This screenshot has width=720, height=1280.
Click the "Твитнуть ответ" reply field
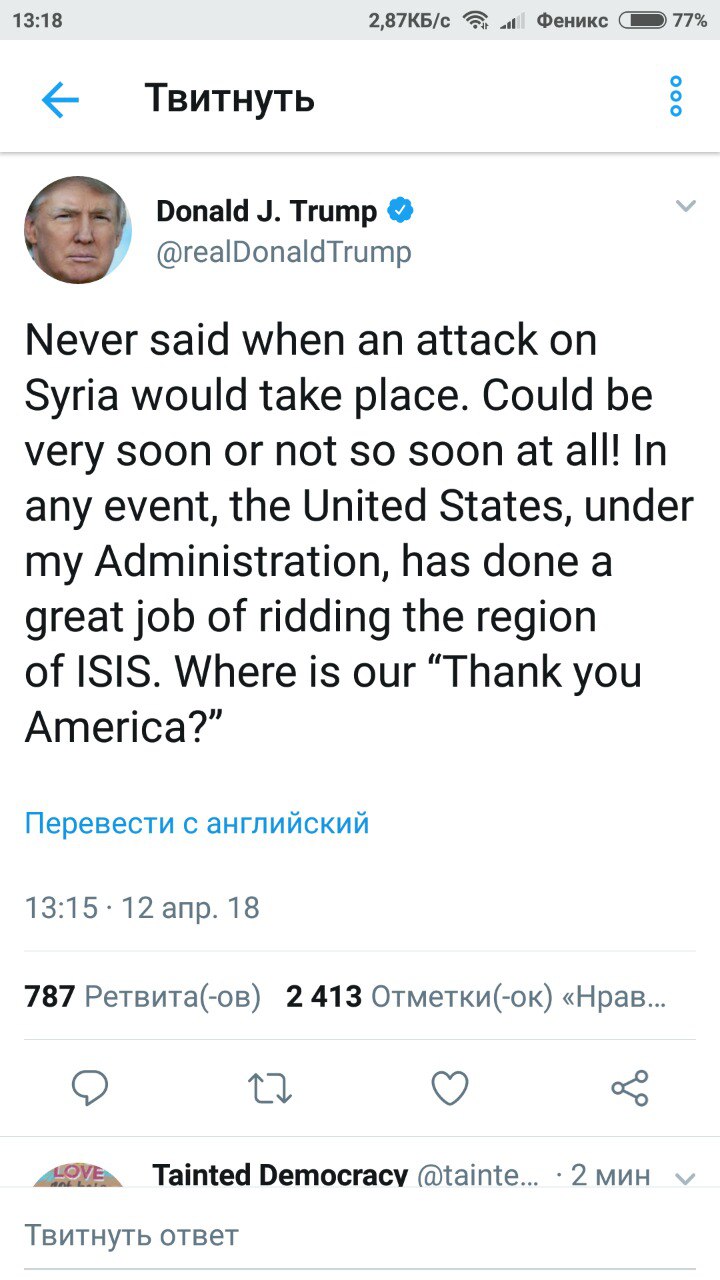pos(360,1234)
